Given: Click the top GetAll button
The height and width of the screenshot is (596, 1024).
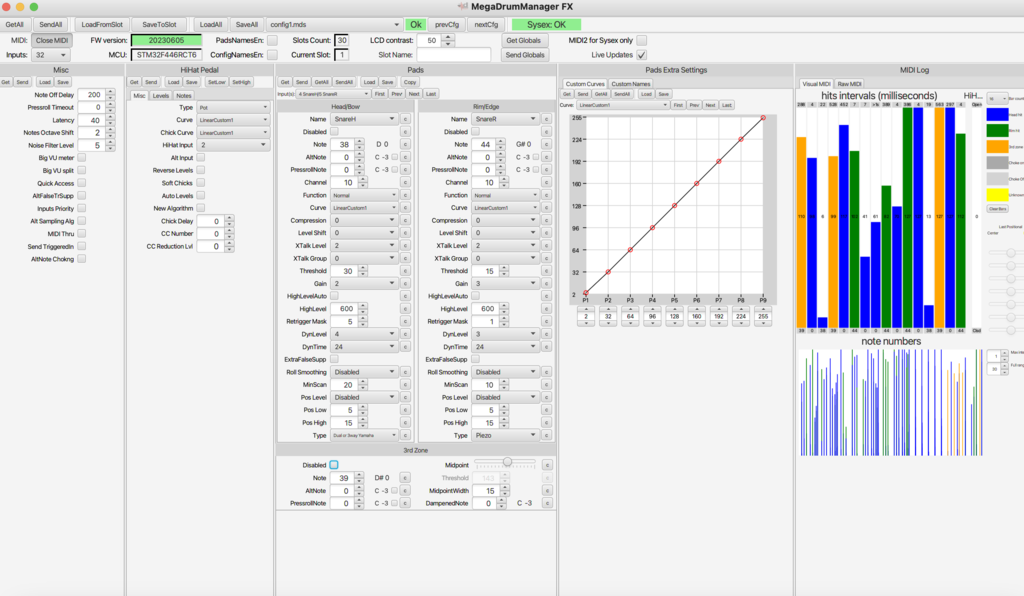Looking at the screenshot, I should pos(14,25).
